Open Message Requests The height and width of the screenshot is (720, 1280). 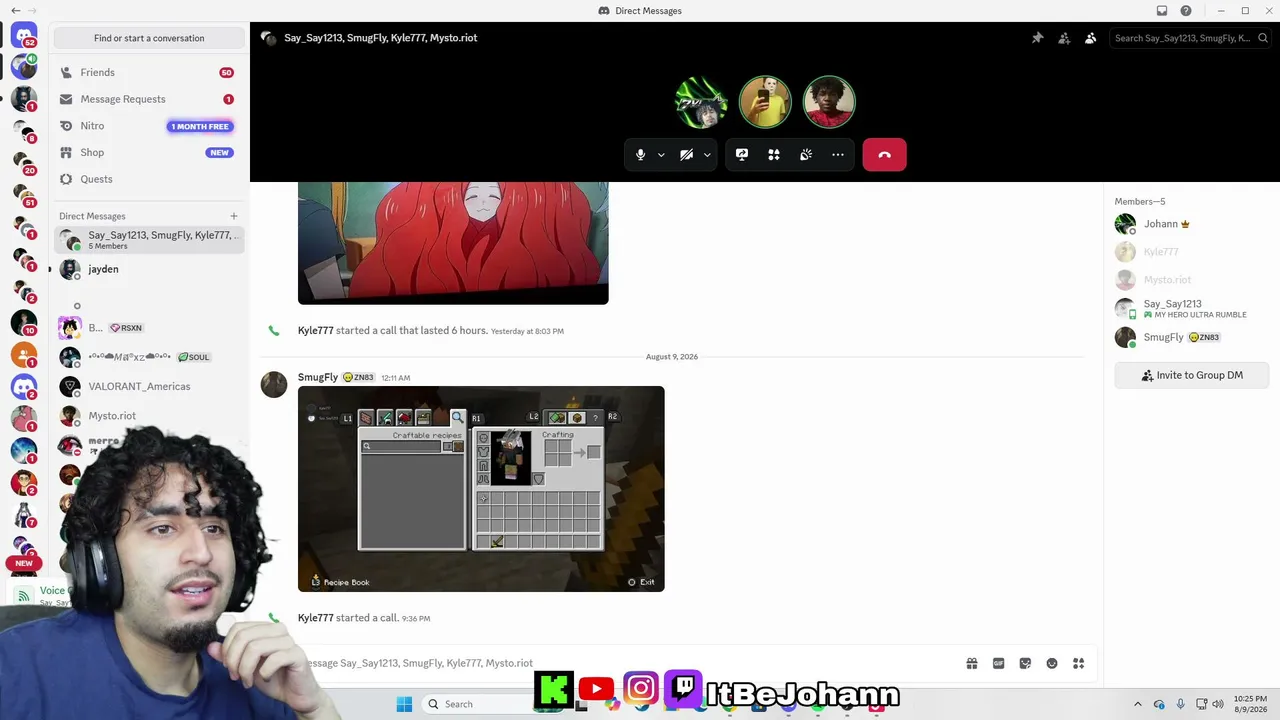click(149, 99)
